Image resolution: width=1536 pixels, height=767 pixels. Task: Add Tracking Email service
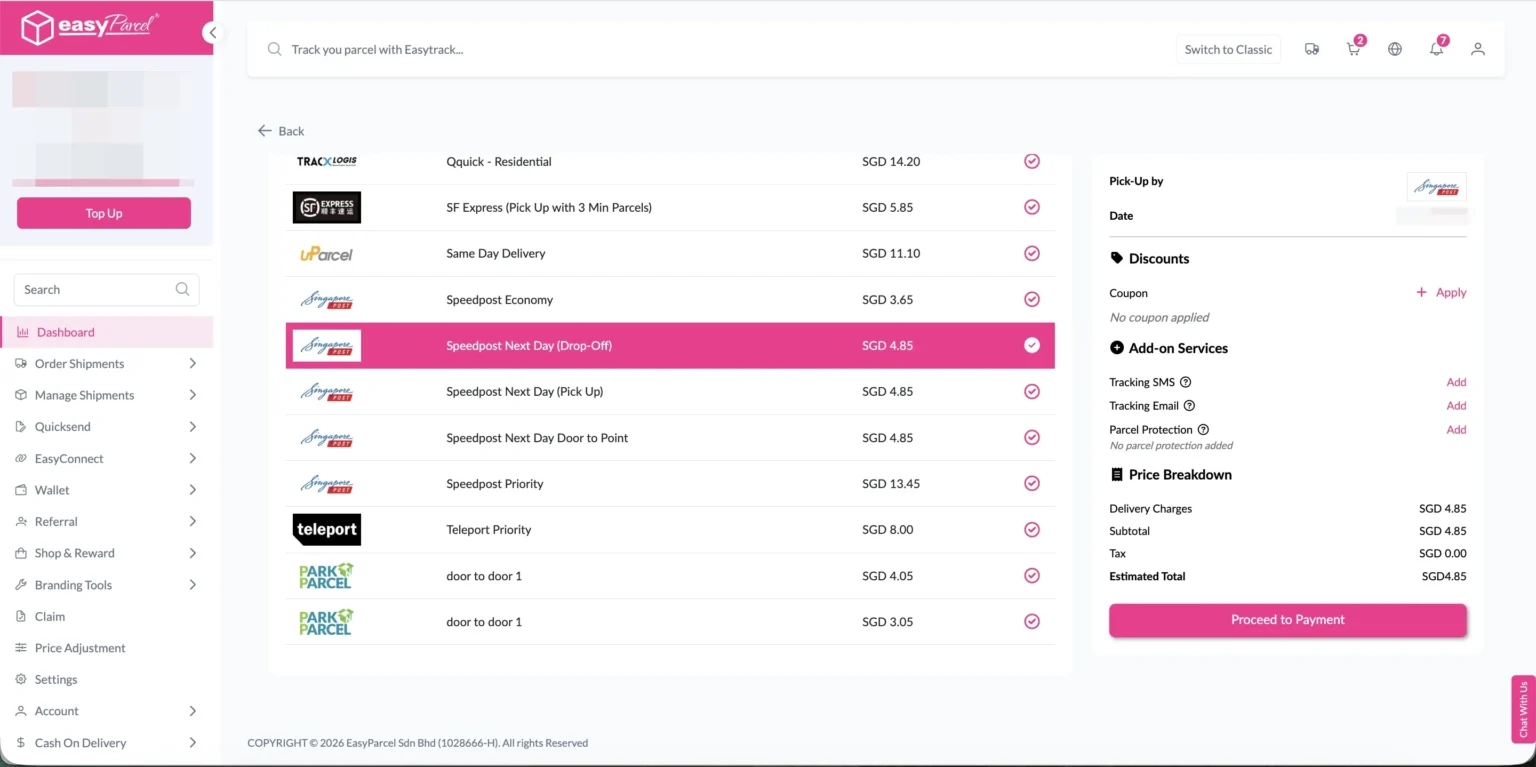(1456, 406)
